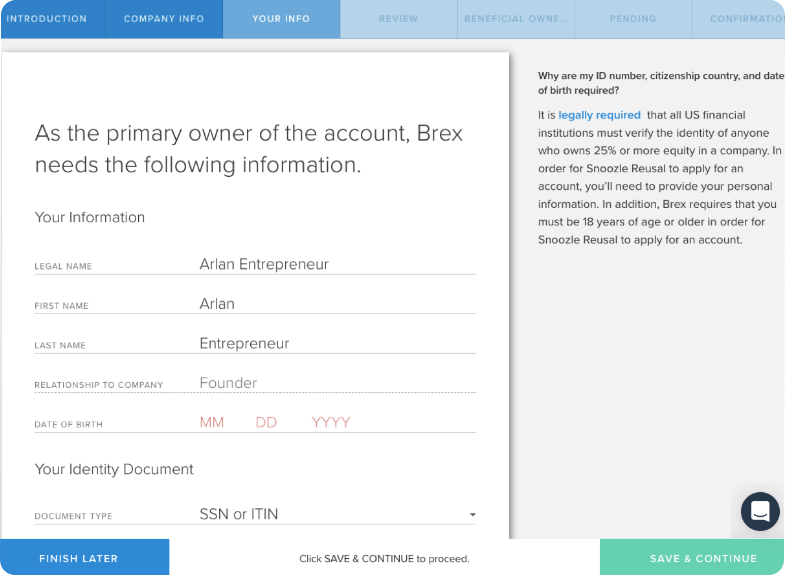Go to the Confirmation tab
Viewport: 785px width, 575px height.
click(x=746, y=19)
